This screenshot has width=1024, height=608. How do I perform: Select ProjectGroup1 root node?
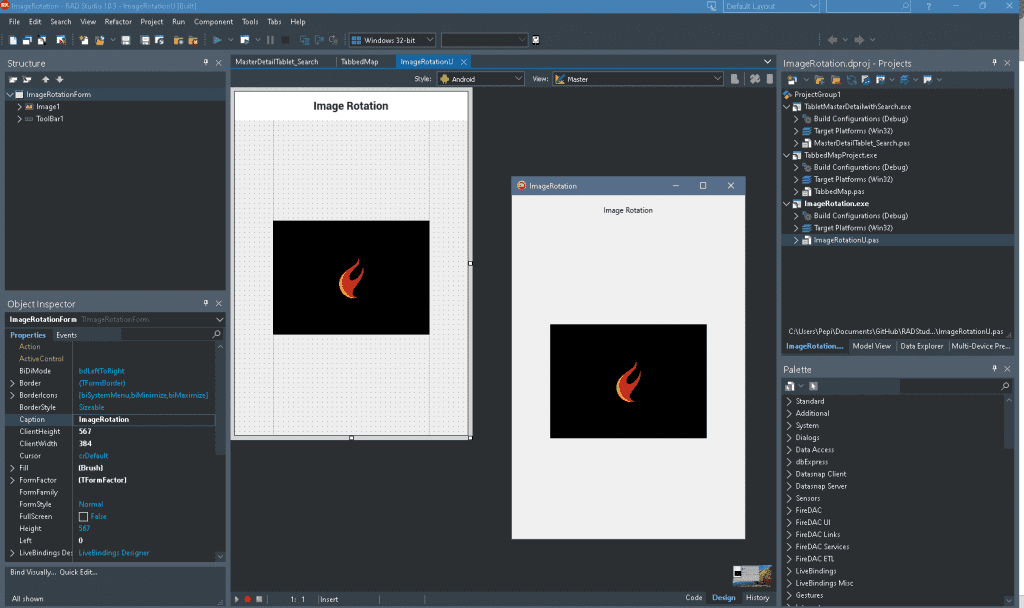(x=817, y=94)
